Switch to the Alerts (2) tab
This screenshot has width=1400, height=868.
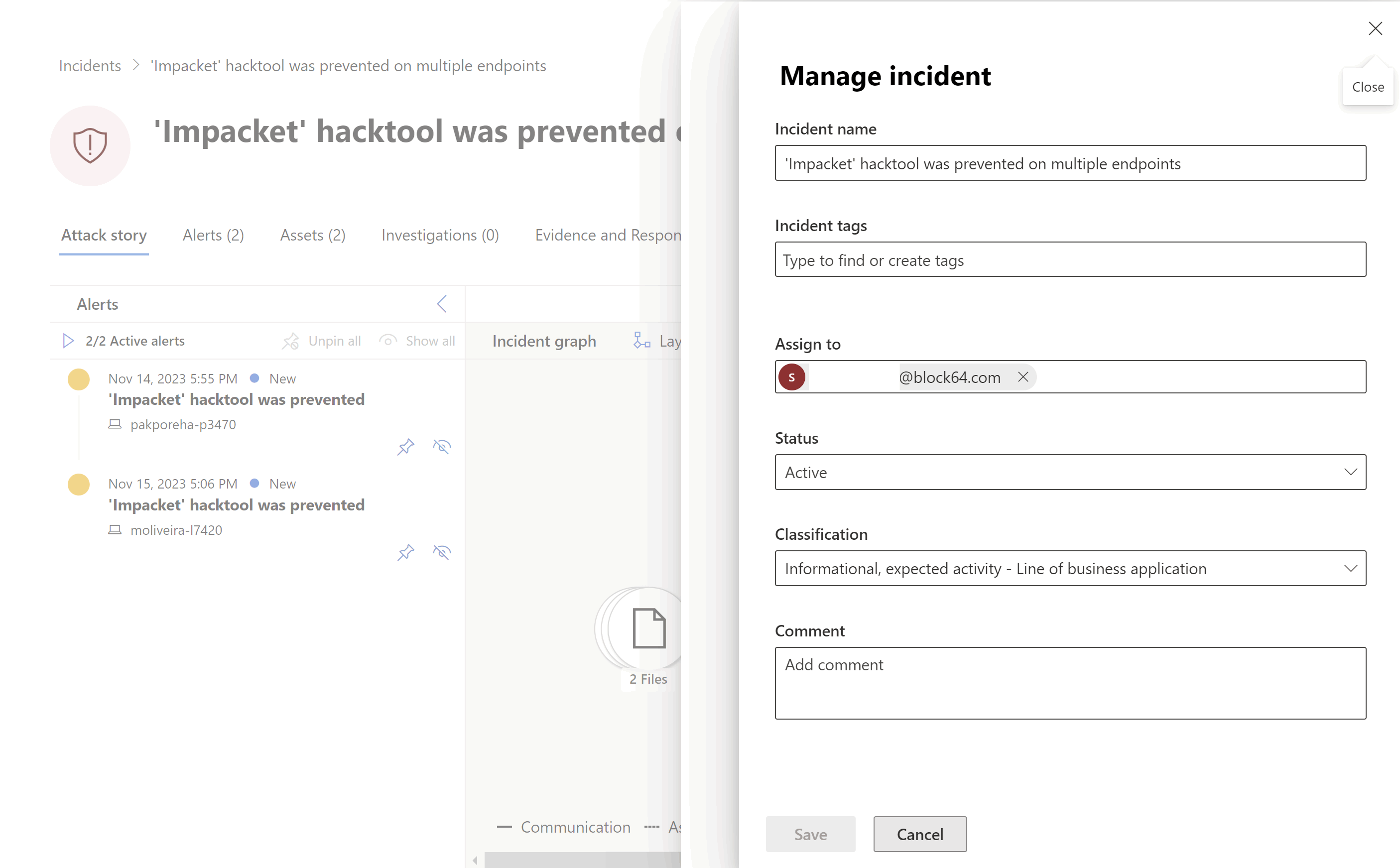pos(213,235)
